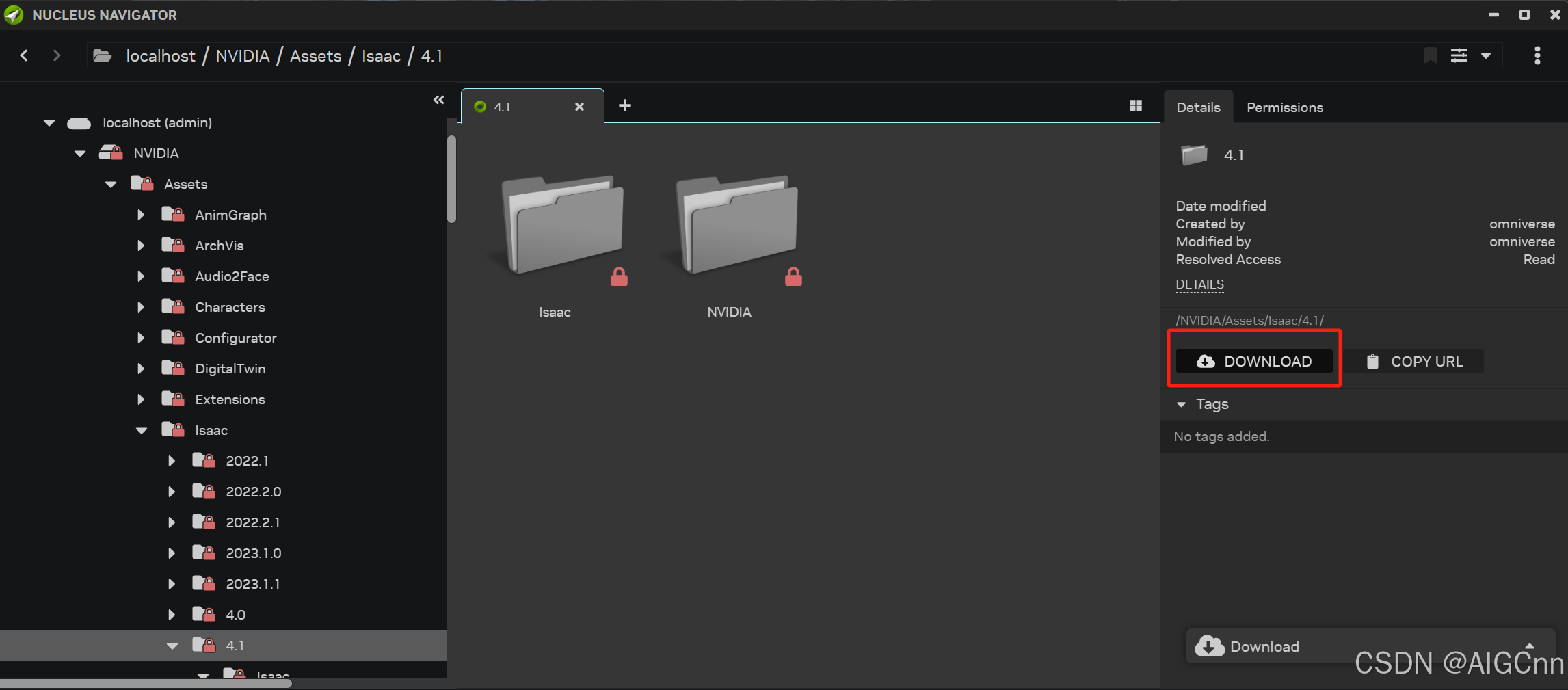Open the filter settings sliders icon
Viewport: 1568px width, 690px height.
1459,55
